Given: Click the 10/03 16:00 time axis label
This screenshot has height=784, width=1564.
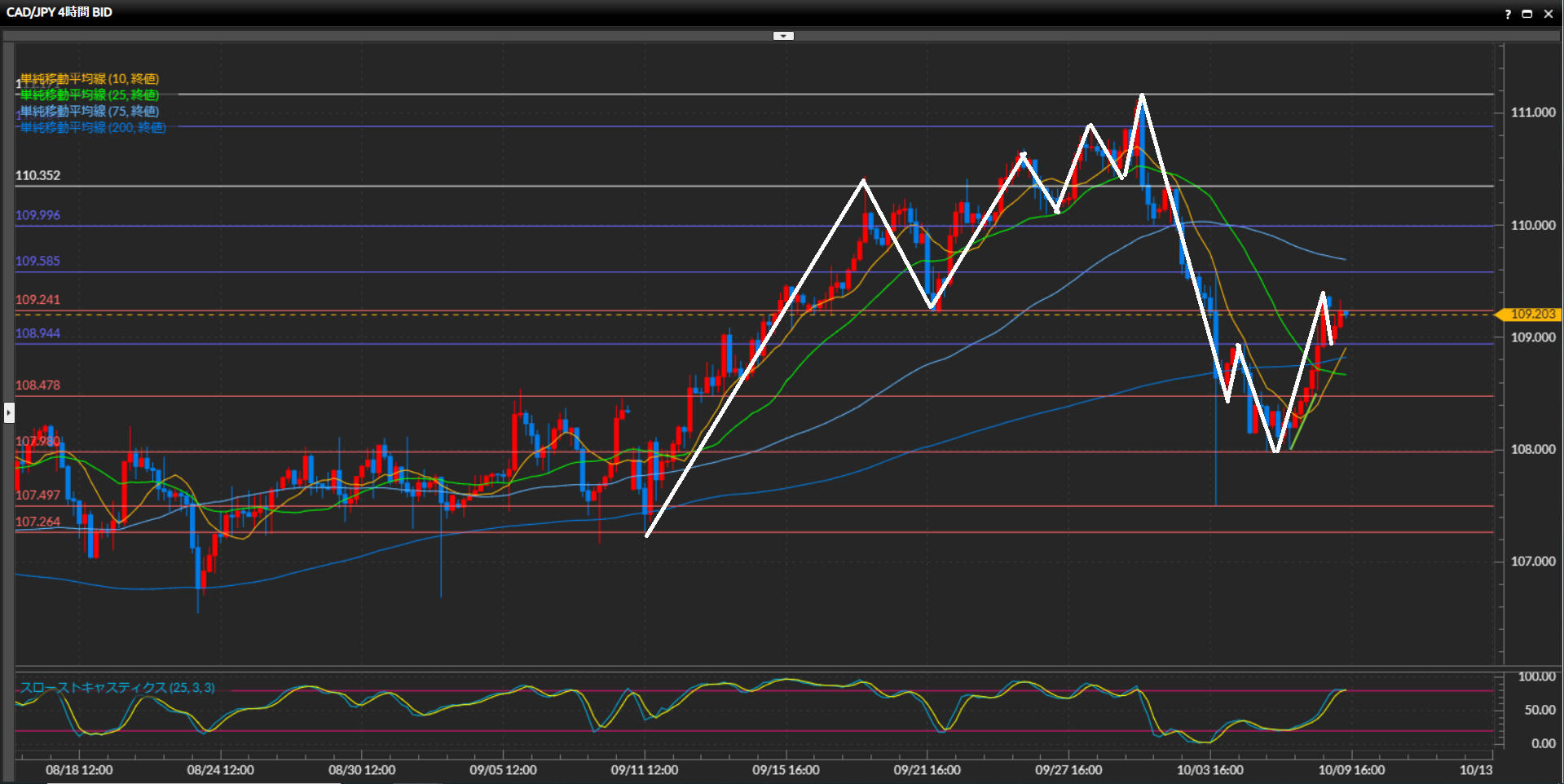Looking at the screenshot, I should (x=1209, y=770).
